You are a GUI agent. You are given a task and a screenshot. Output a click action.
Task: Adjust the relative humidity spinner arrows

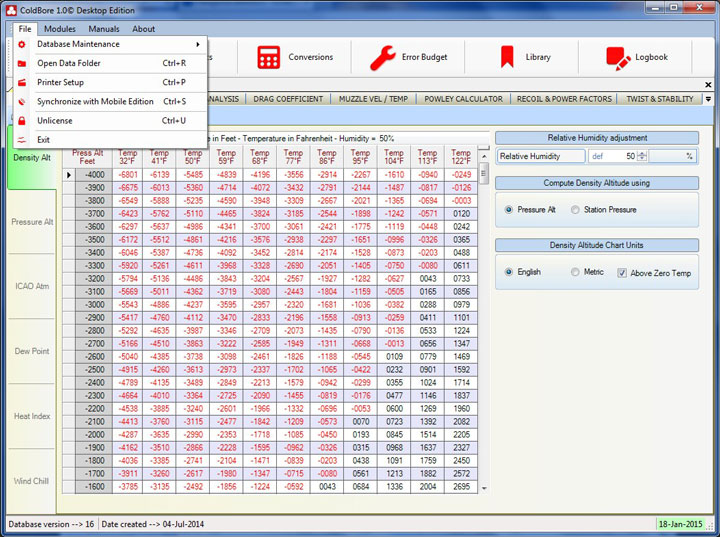[642, 156]
